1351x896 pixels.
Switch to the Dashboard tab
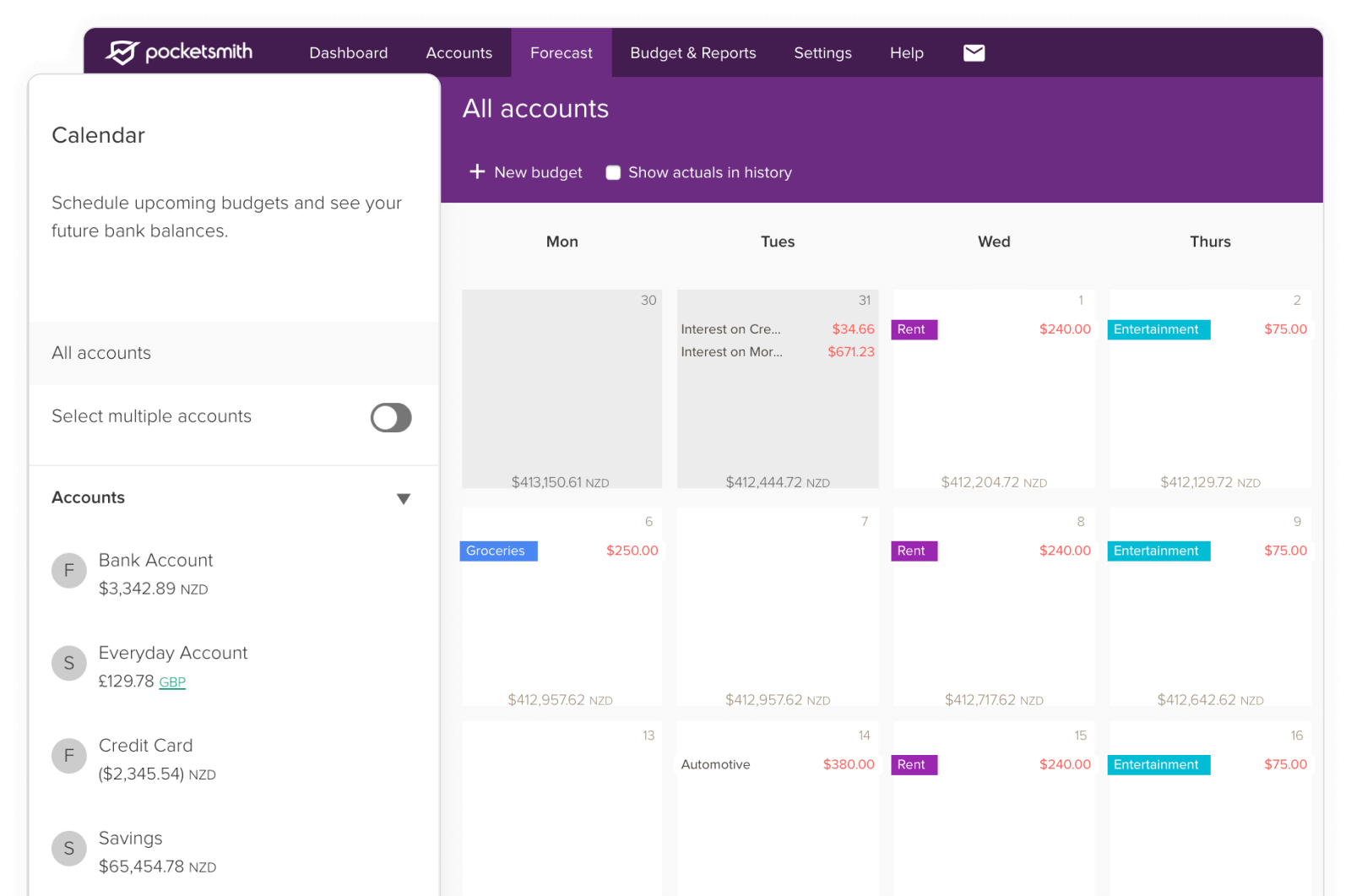(x=348, y=53)
